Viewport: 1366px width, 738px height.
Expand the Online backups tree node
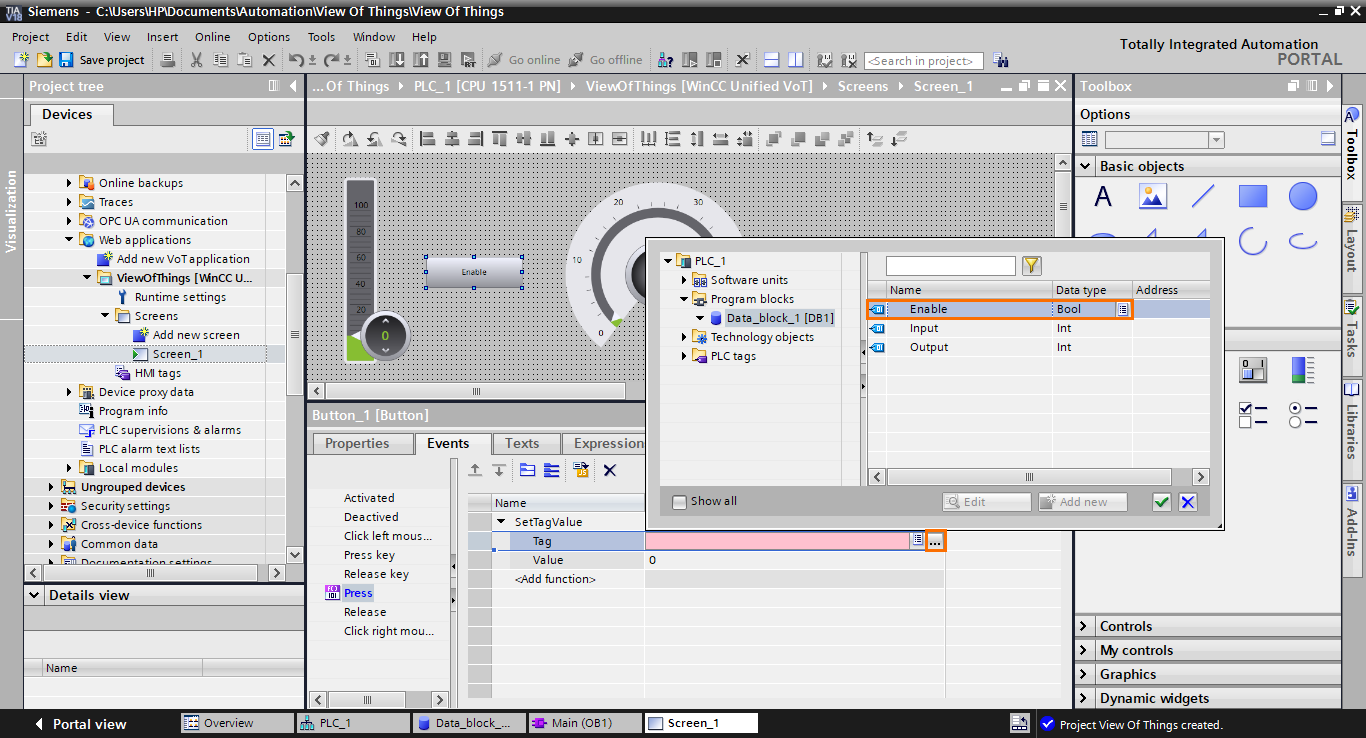[70, 183]
